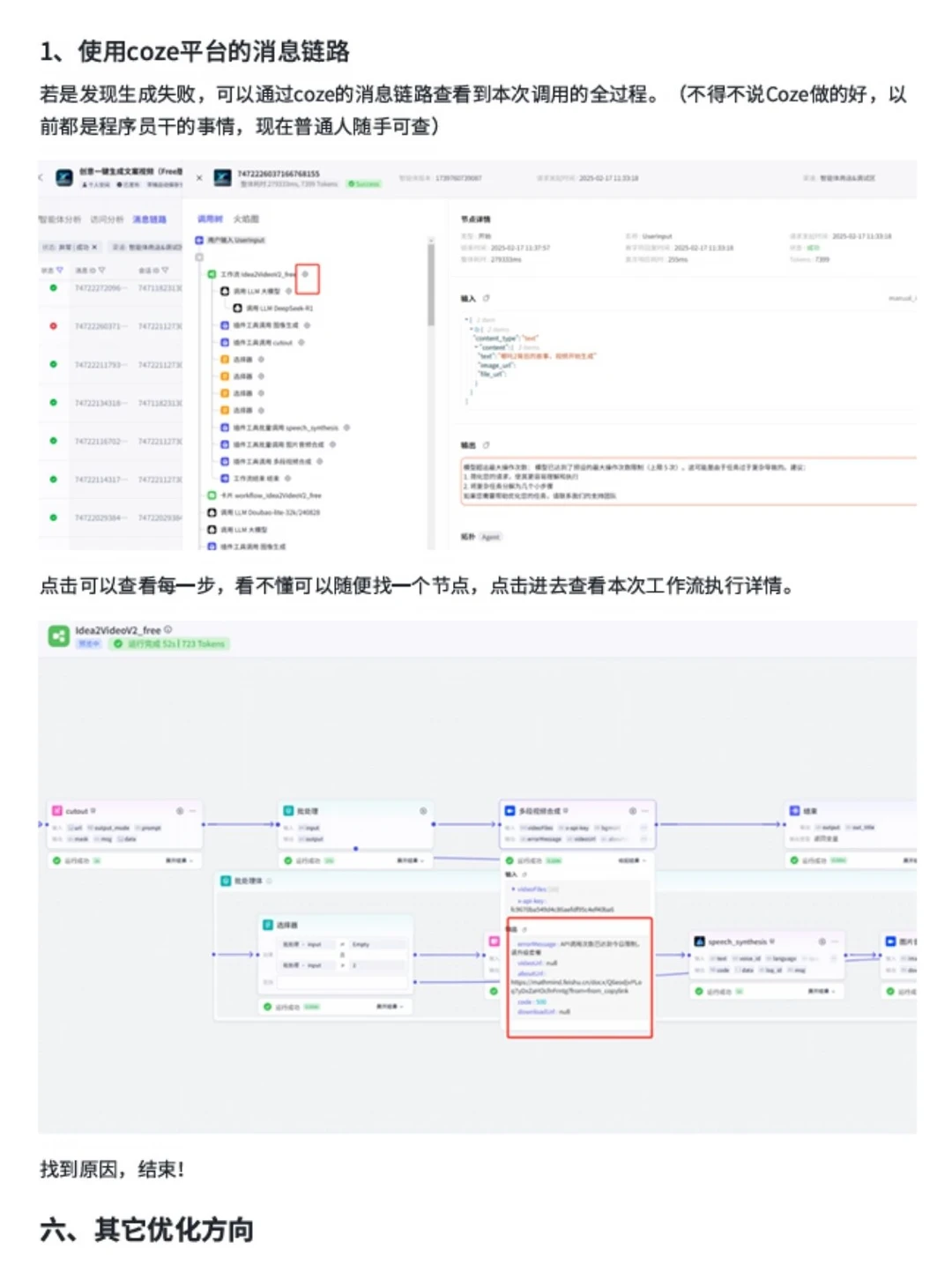Click the circle icon highlighted by red box
952x1272 pixels.
[306, 274]
